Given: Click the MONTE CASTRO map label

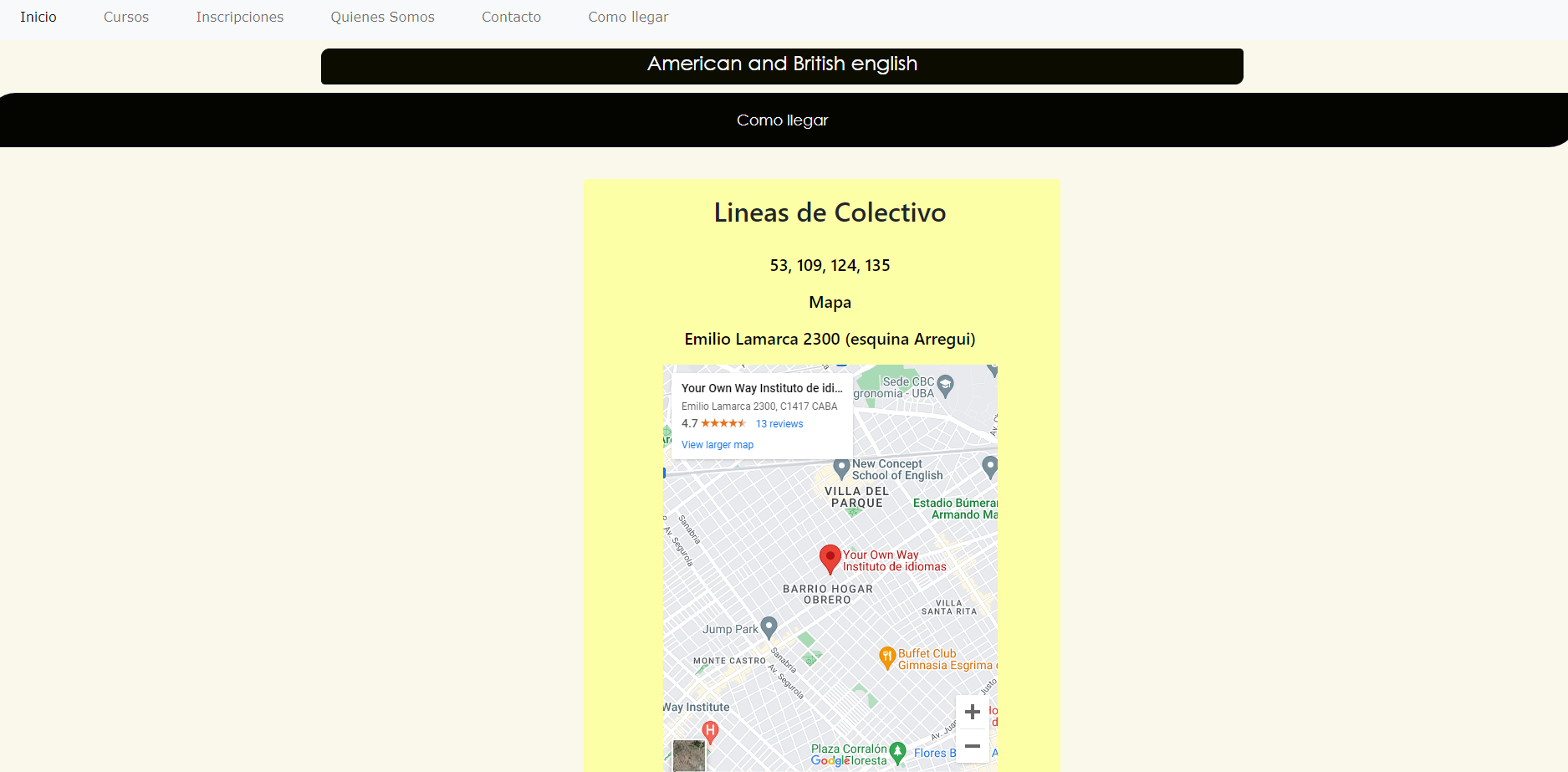Looking at the screenshot, I should [x=729, y=661].
